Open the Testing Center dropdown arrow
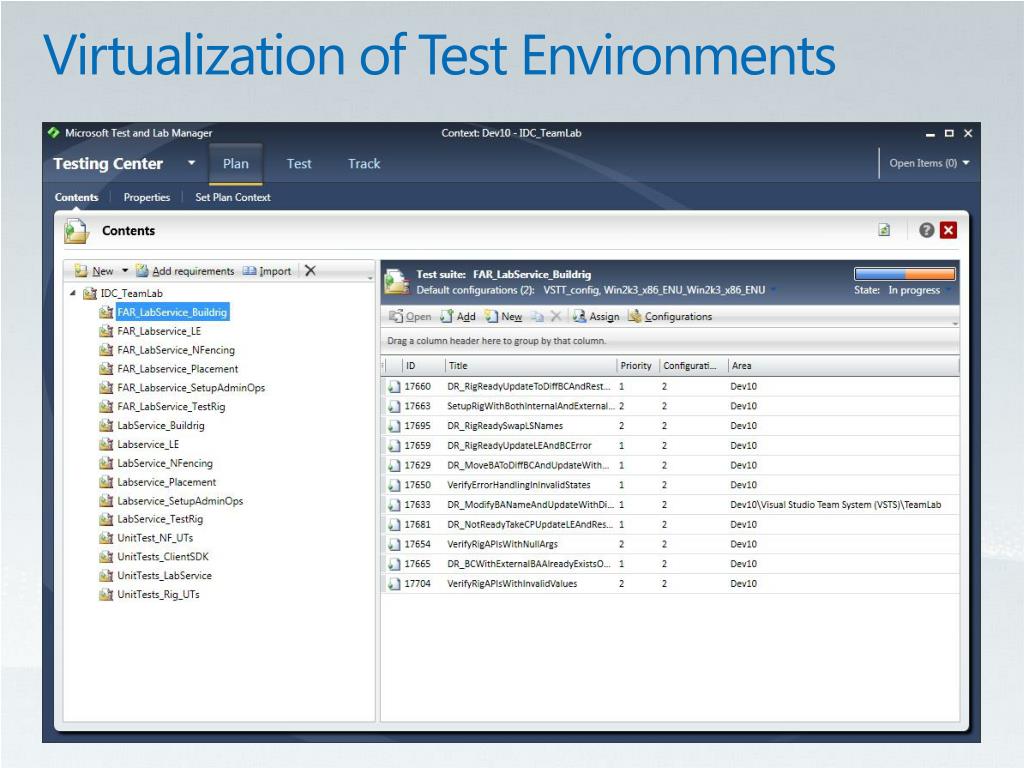The height and width of the screenshot is (768, 1024). click(191, 163)
